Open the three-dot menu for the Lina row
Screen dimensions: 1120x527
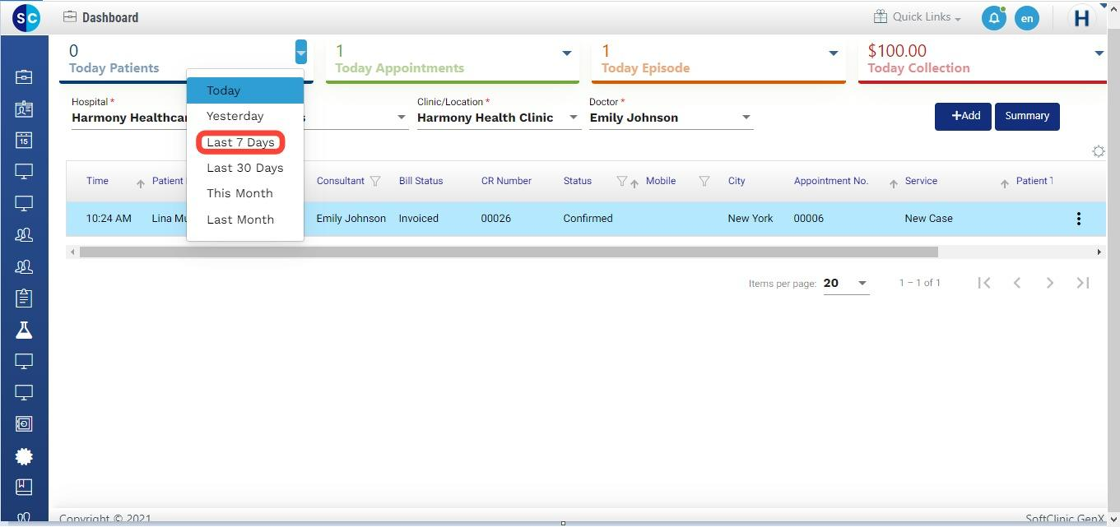[x=1079, y=219]
